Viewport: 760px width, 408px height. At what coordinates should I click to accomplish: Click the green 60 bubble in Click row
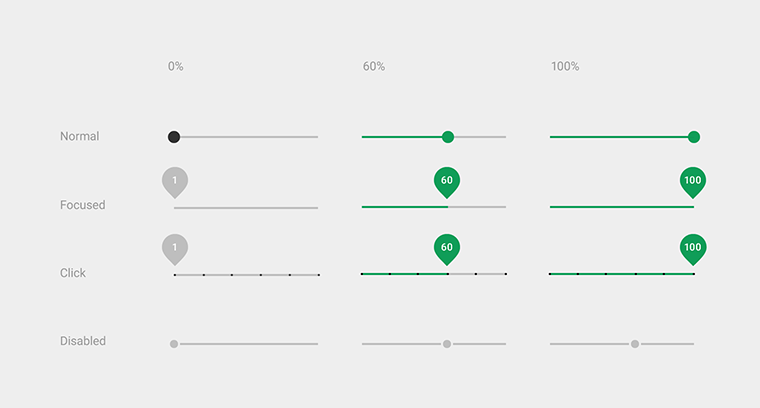tap(447, 248)
